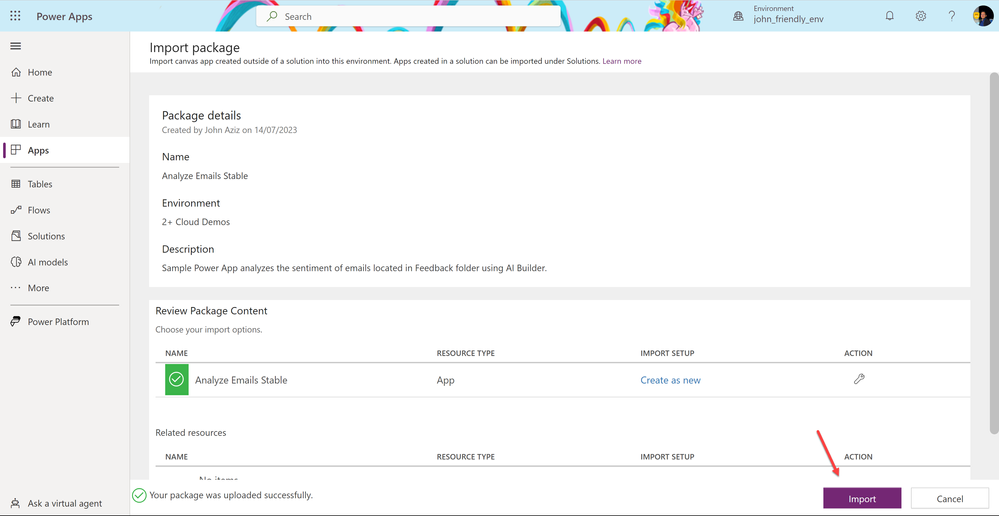Click the upload success checkmark icon
This screenshot has height=516, width=999.
point(139,496)
